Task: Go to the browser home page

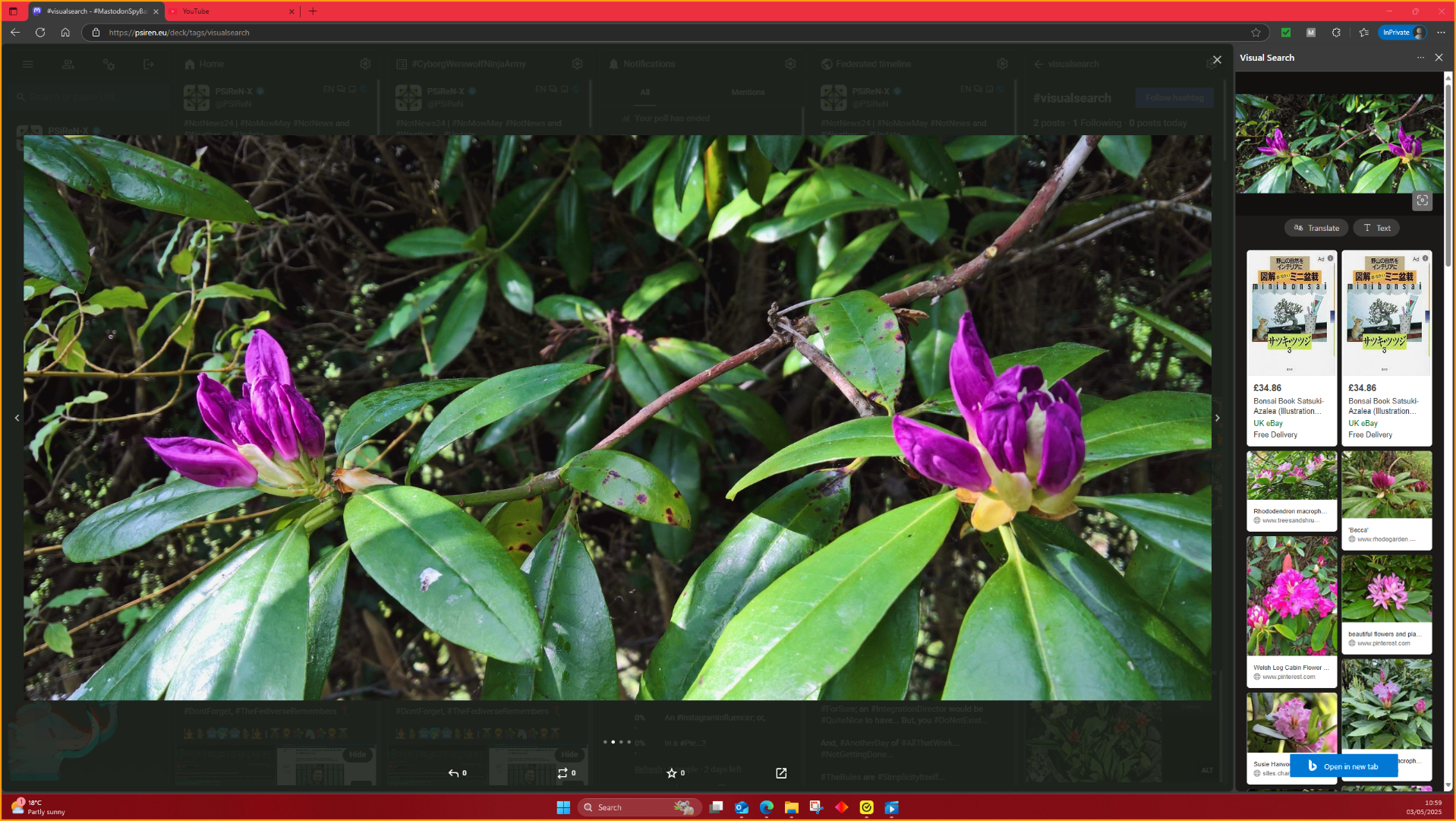Action: [x=65, y=33]
